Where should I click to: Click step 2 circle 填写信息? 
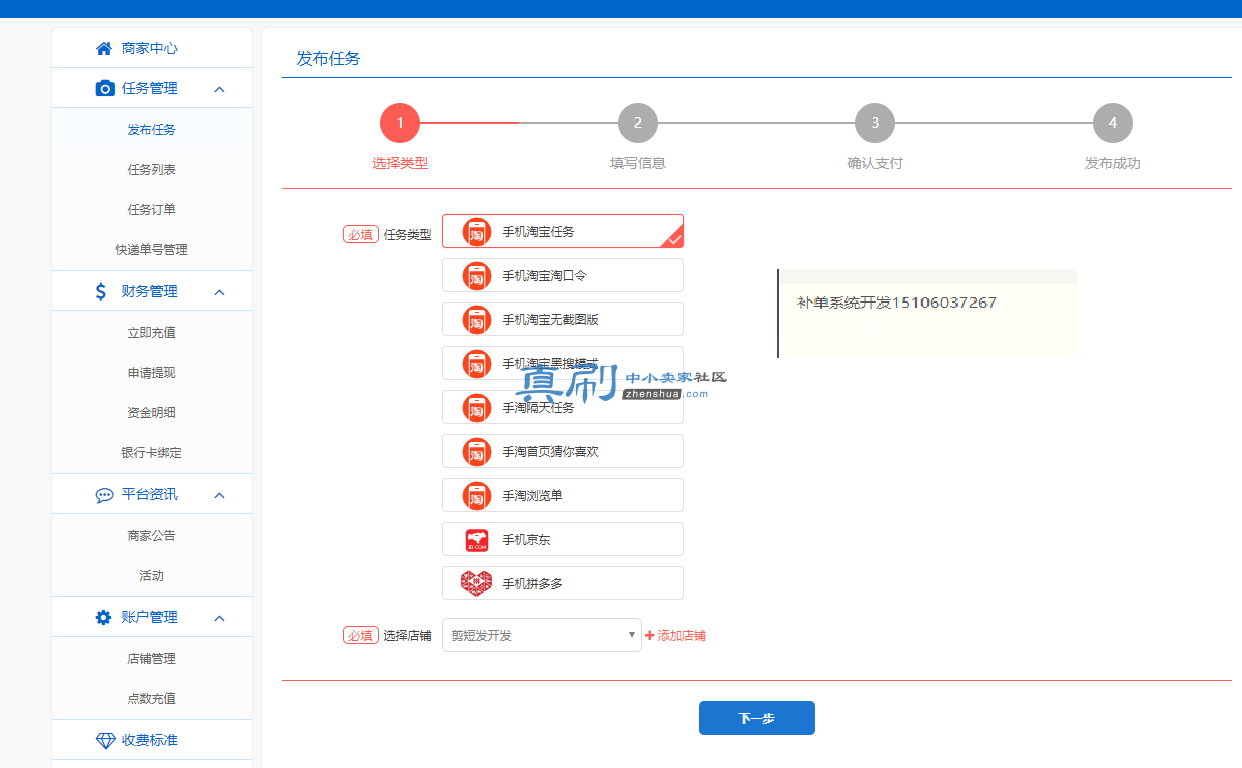(x=638, y=123)
